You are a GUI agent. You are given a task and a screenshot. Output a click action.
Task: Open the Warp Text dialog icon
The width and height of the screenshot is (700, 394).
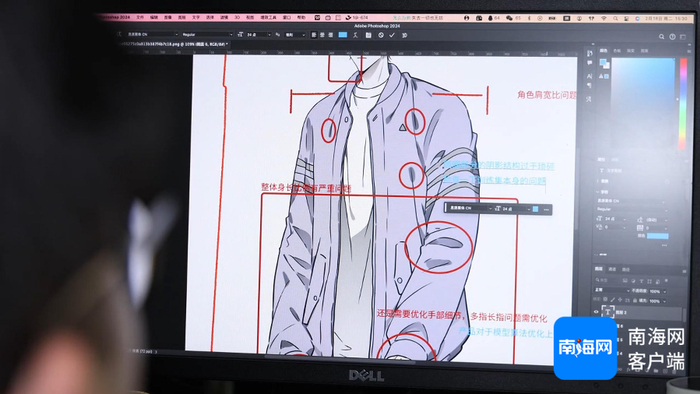pos(356,35)
